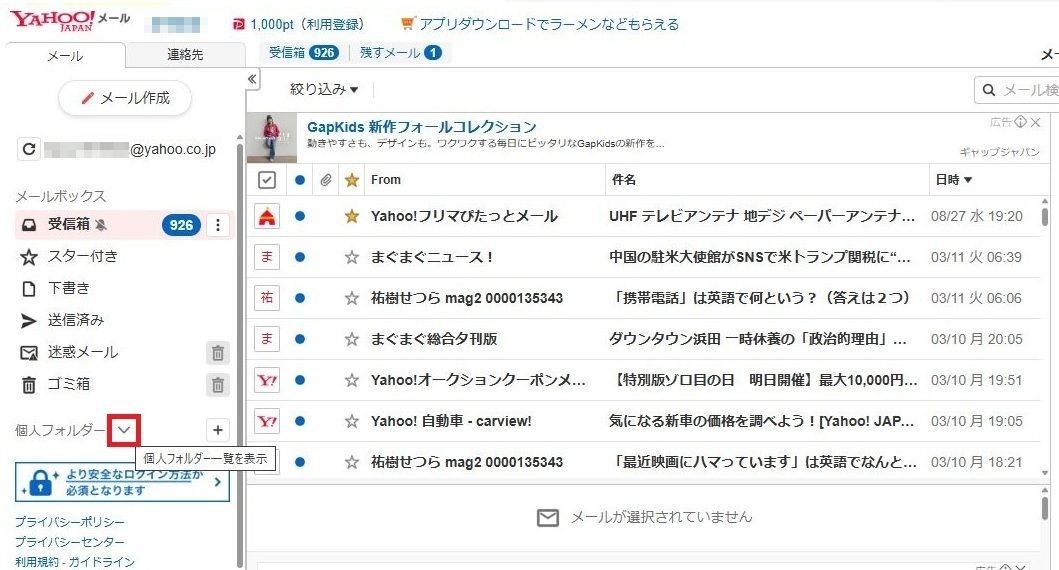Star the まぐまぐニュース！ email
This screenshot has width=1059, height=570.
[x=351, y=257]
